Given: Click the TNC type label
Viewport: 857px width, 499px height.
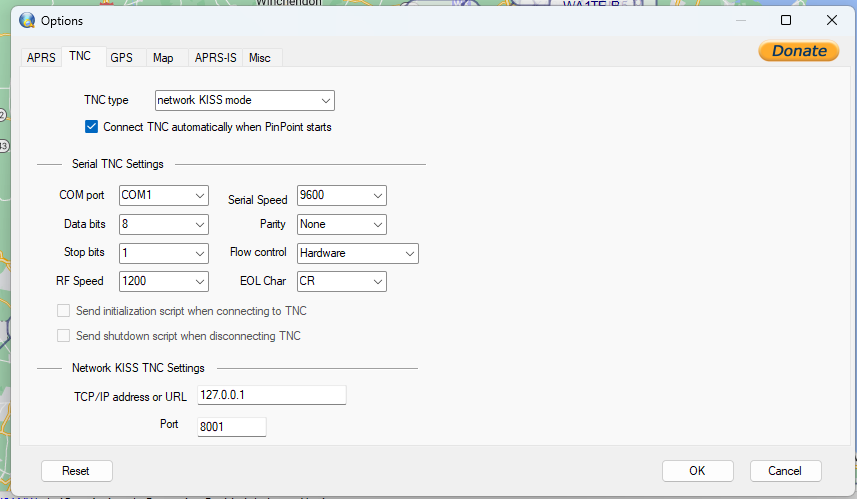Looking at the screenshot, I should tap(106, 100).
